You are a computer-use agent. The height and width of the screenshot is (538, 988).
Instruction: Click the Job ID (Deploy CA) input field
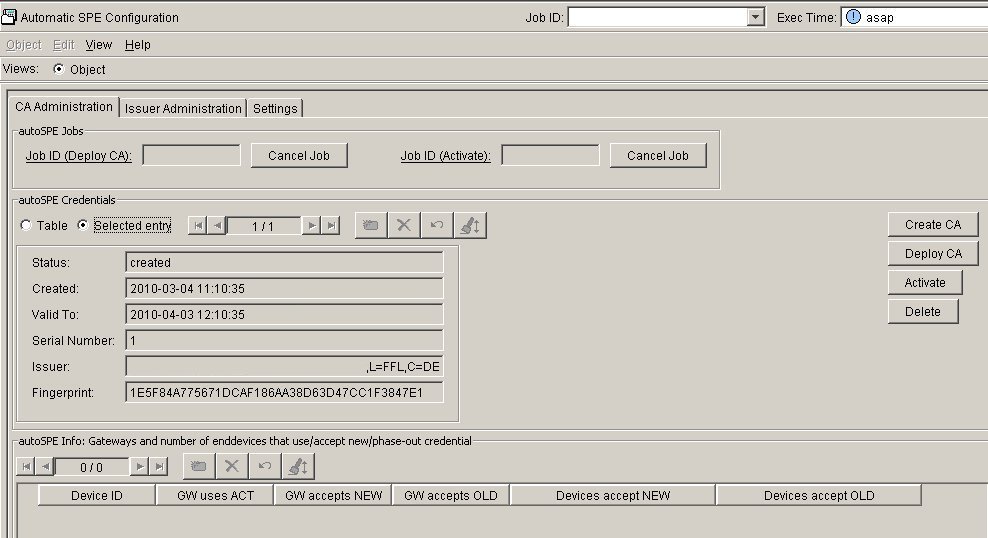click(192, 155)
